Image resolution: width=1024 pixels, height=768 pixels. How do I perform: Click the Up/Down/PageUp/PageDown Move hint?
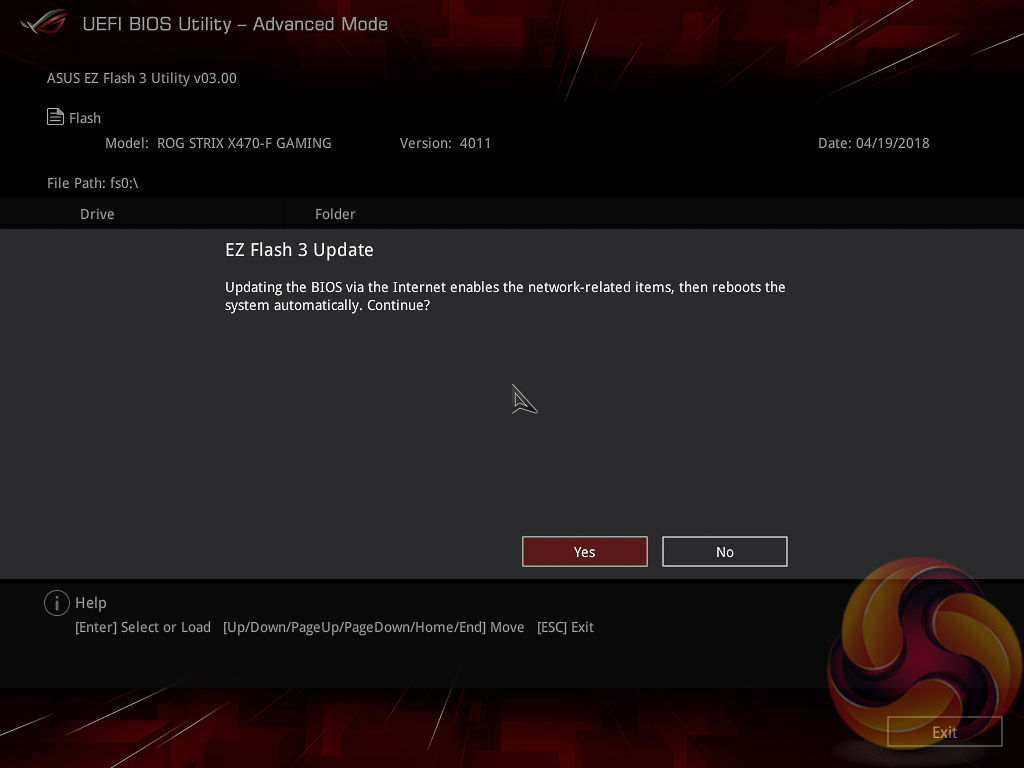click(x=374, y=627)
